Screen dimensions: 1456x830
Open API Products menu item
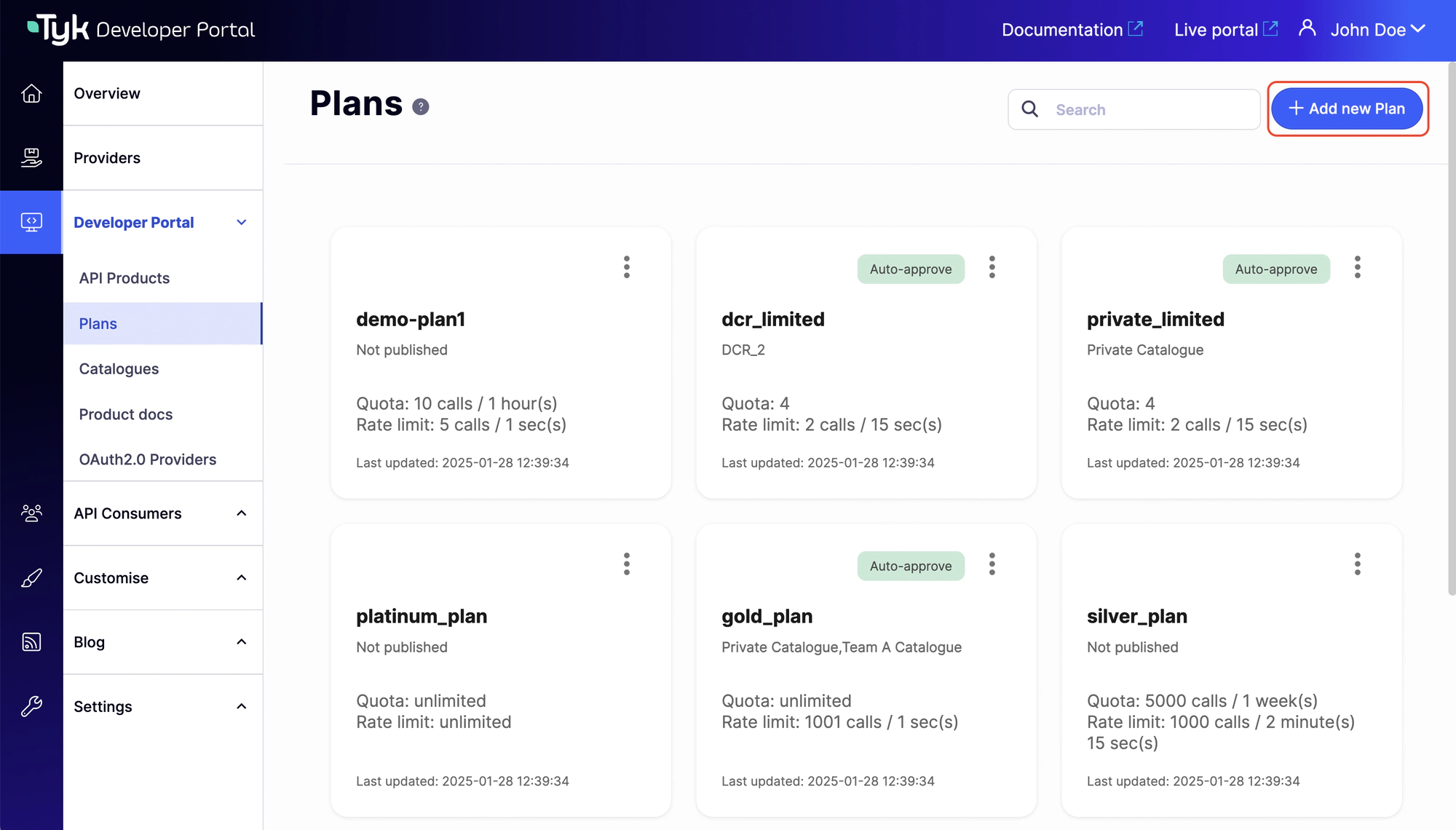124,278
